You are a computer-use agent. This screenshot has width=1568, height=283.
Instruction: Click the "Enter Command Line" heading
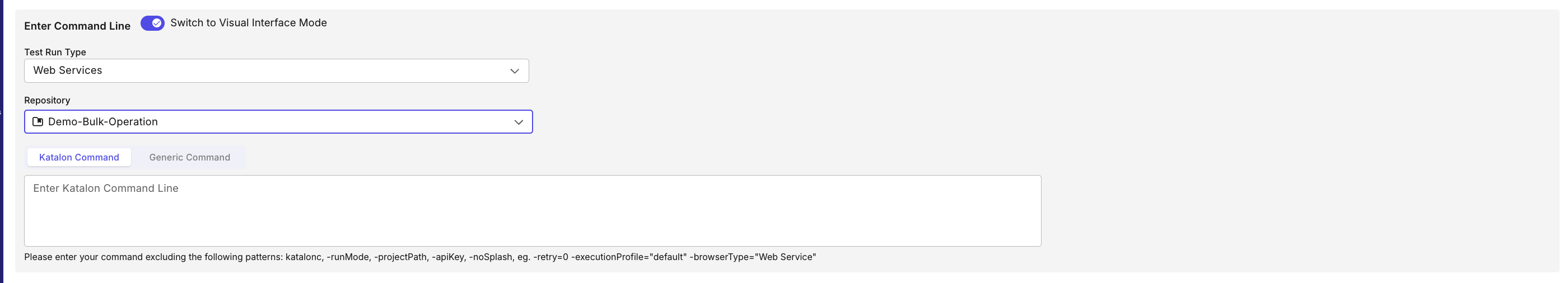[x=77, y=26]
